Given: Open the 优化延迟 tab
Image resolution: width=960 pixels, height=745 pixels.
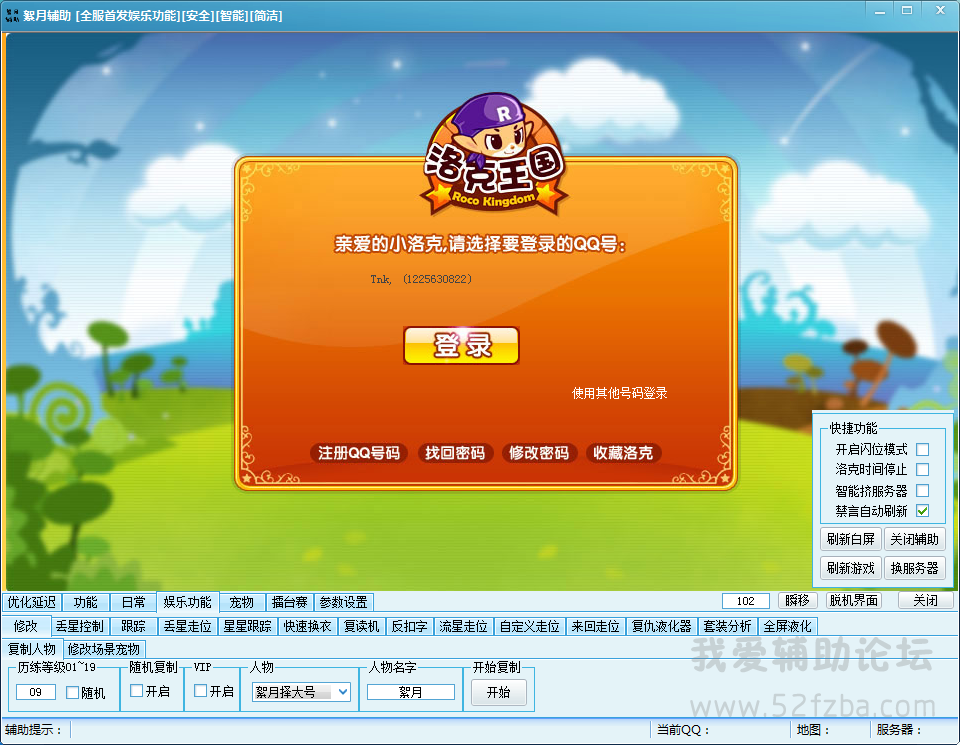Looking at the screenshot, I should pos(32,602).
